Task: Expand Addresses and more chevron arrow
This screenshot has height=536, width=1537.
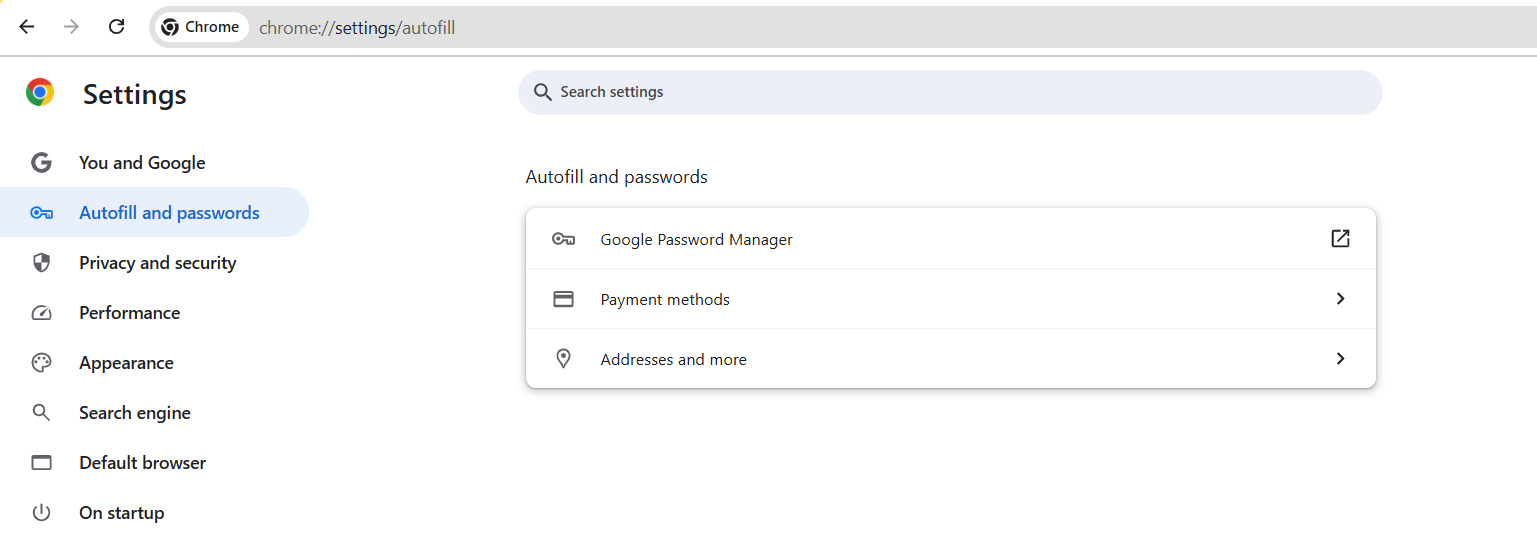Action: click(1340, 359)
